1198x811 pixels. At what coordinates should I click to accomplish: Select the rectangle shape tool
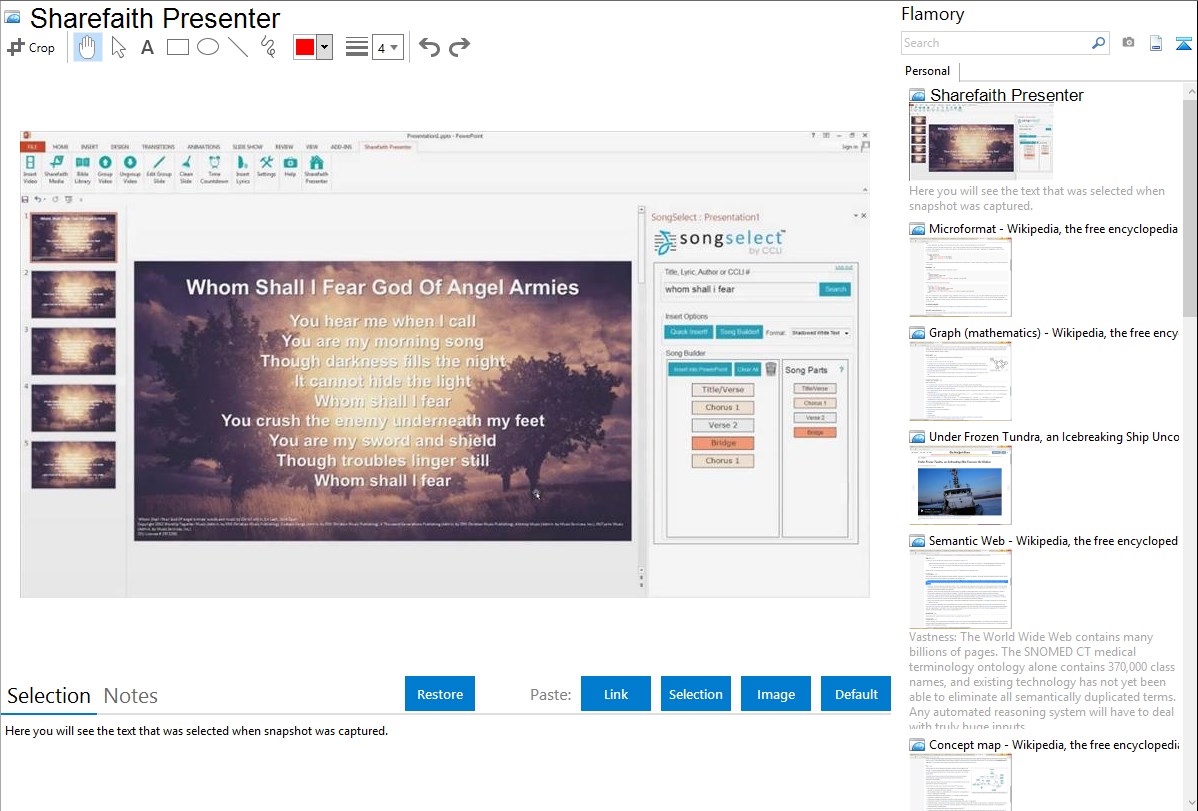178,47
